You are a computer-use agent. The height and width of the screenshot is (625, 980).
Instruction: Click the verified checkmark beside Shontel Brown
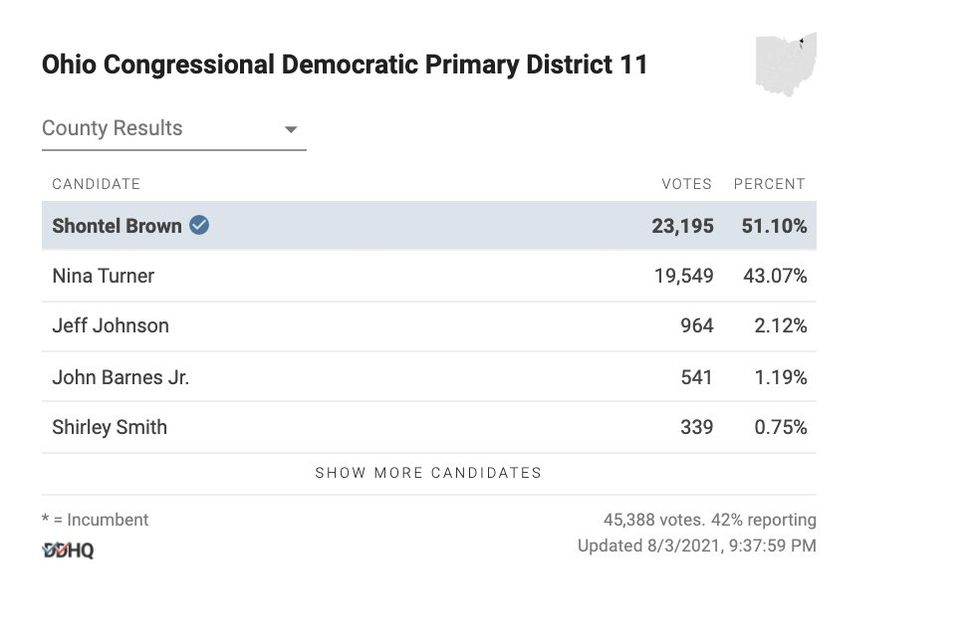point(199,225)
